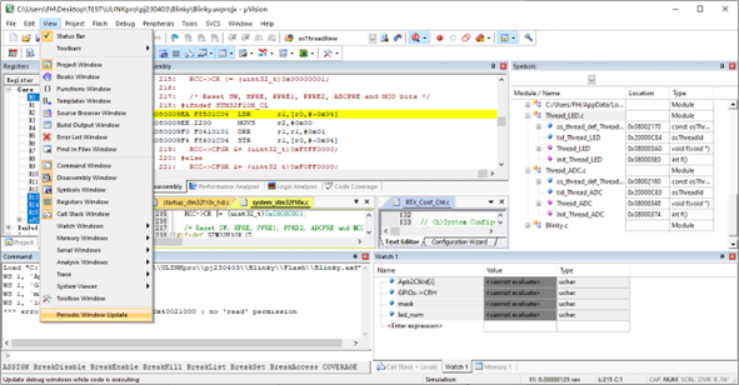The height and width of the screenshot is (385, 739).
Task: Click the Enter expression watch field
Action: coord(415,326)
